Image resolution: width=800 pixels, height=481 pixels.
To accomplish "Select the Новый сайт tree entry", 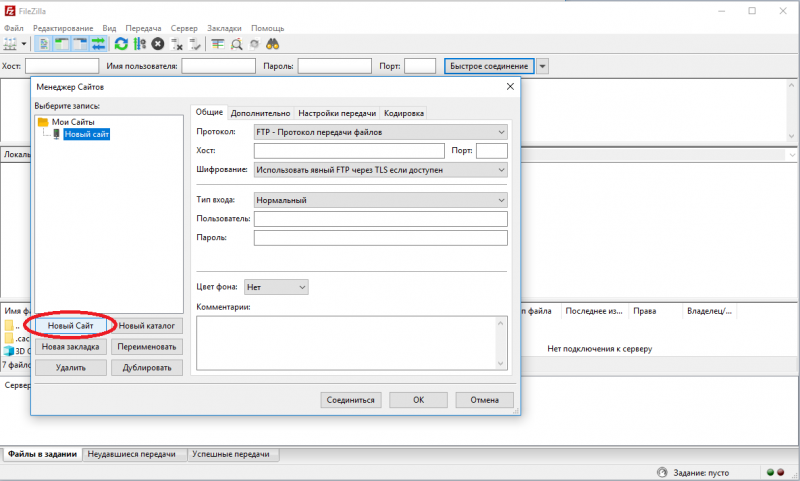I will [x=87, y=134].
